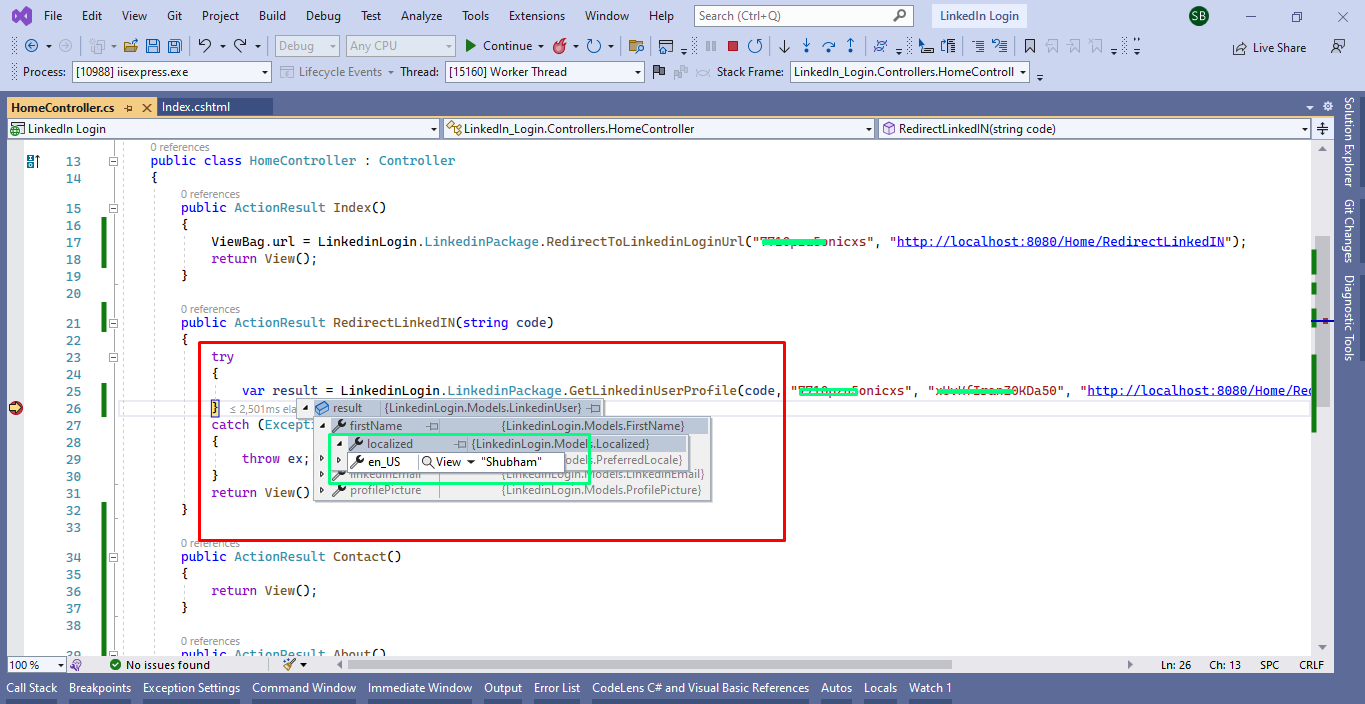Click the Break All pause icon

(x=711, y=46)
